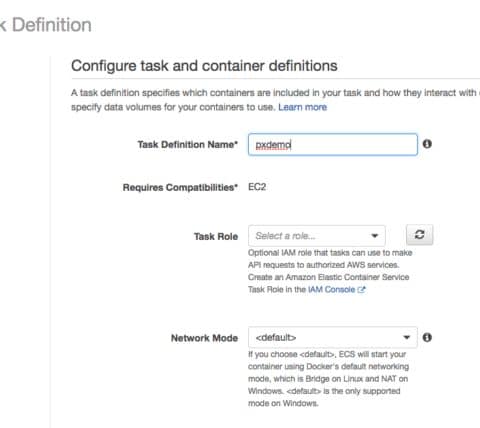Click the external link icon after IAM Console
Image resolution: width=480 pixels, height=428 pixels.
tap(361, 290)
